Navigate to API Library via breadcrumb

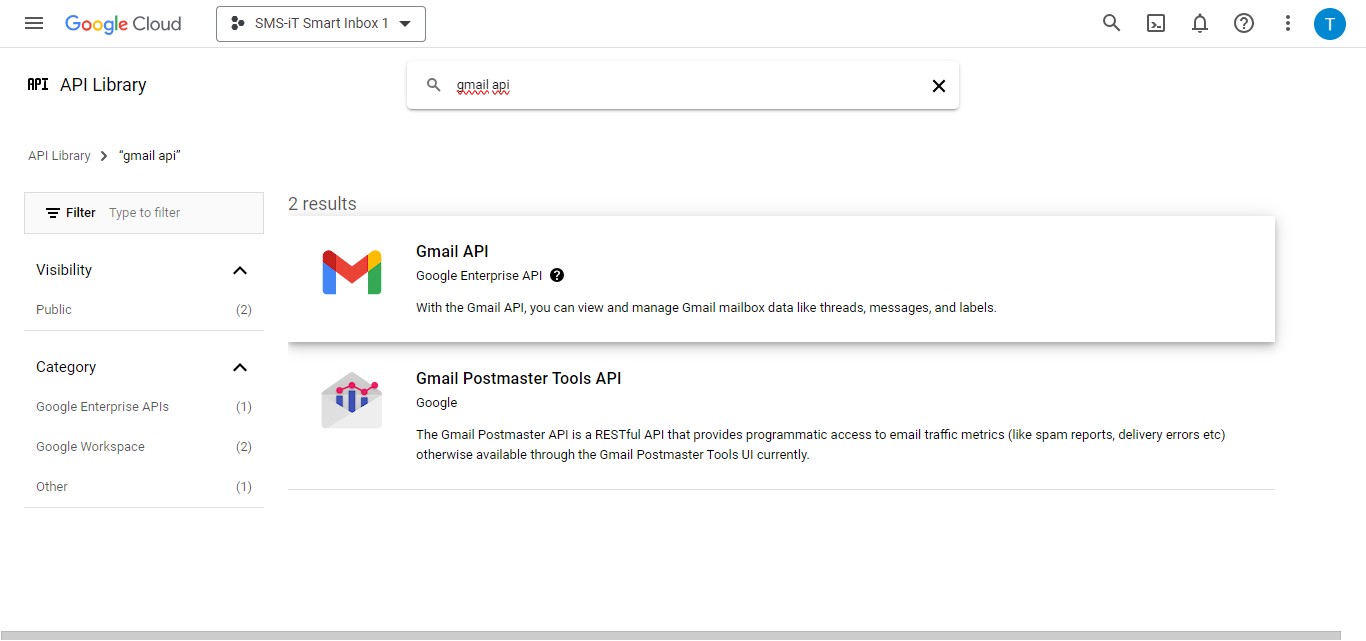59,155
